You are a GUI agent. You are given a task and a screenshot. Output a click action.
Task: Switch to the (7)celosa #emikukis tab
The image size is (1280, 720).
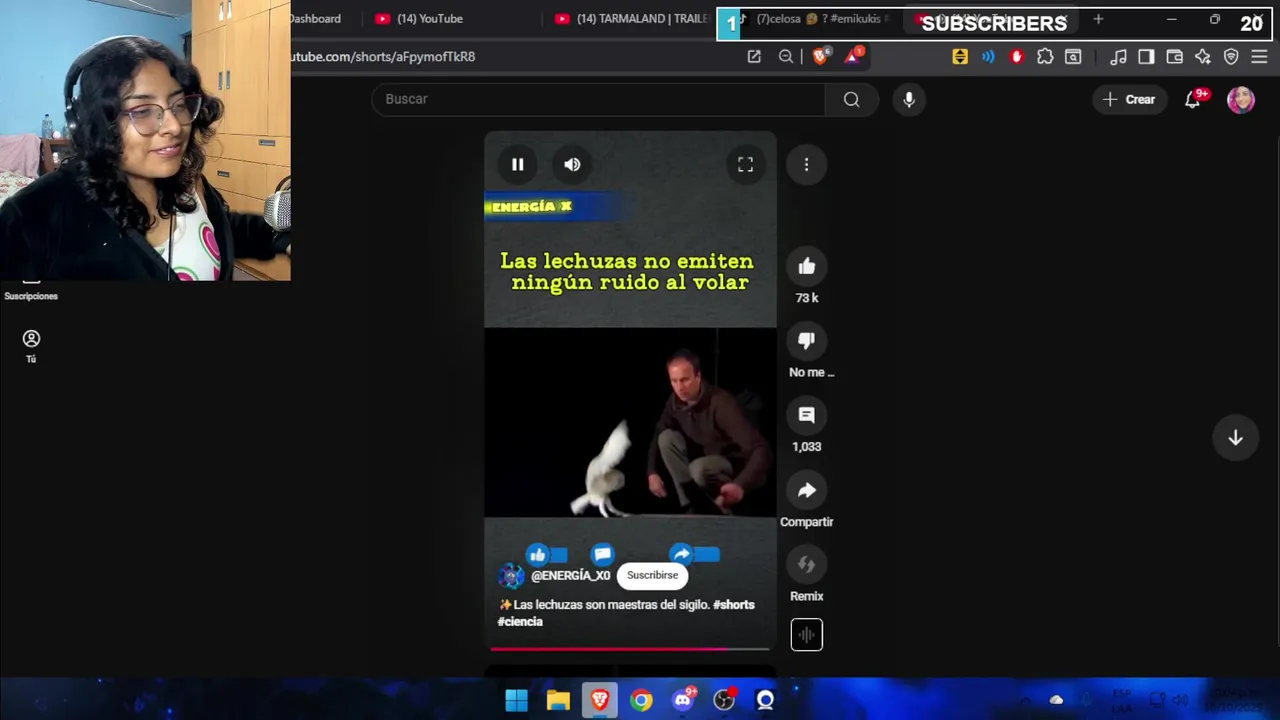pyautogui.click(x=812, y=19)
